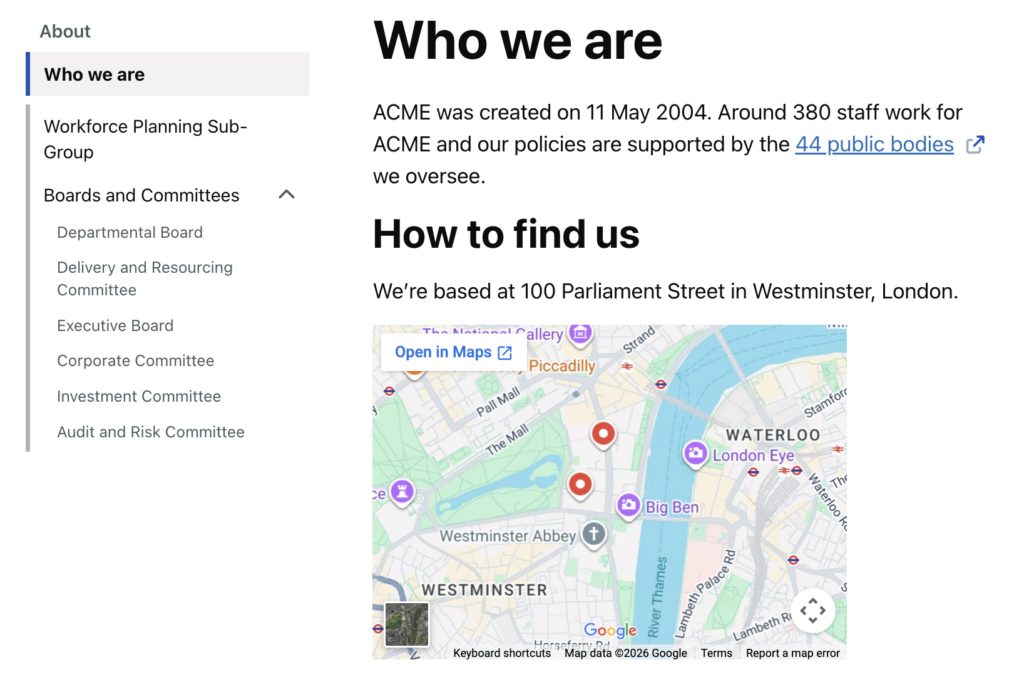The image size is (1024, 687).
Task: Toggle fullscreen map view button
Action: click(x=812, y=611)
